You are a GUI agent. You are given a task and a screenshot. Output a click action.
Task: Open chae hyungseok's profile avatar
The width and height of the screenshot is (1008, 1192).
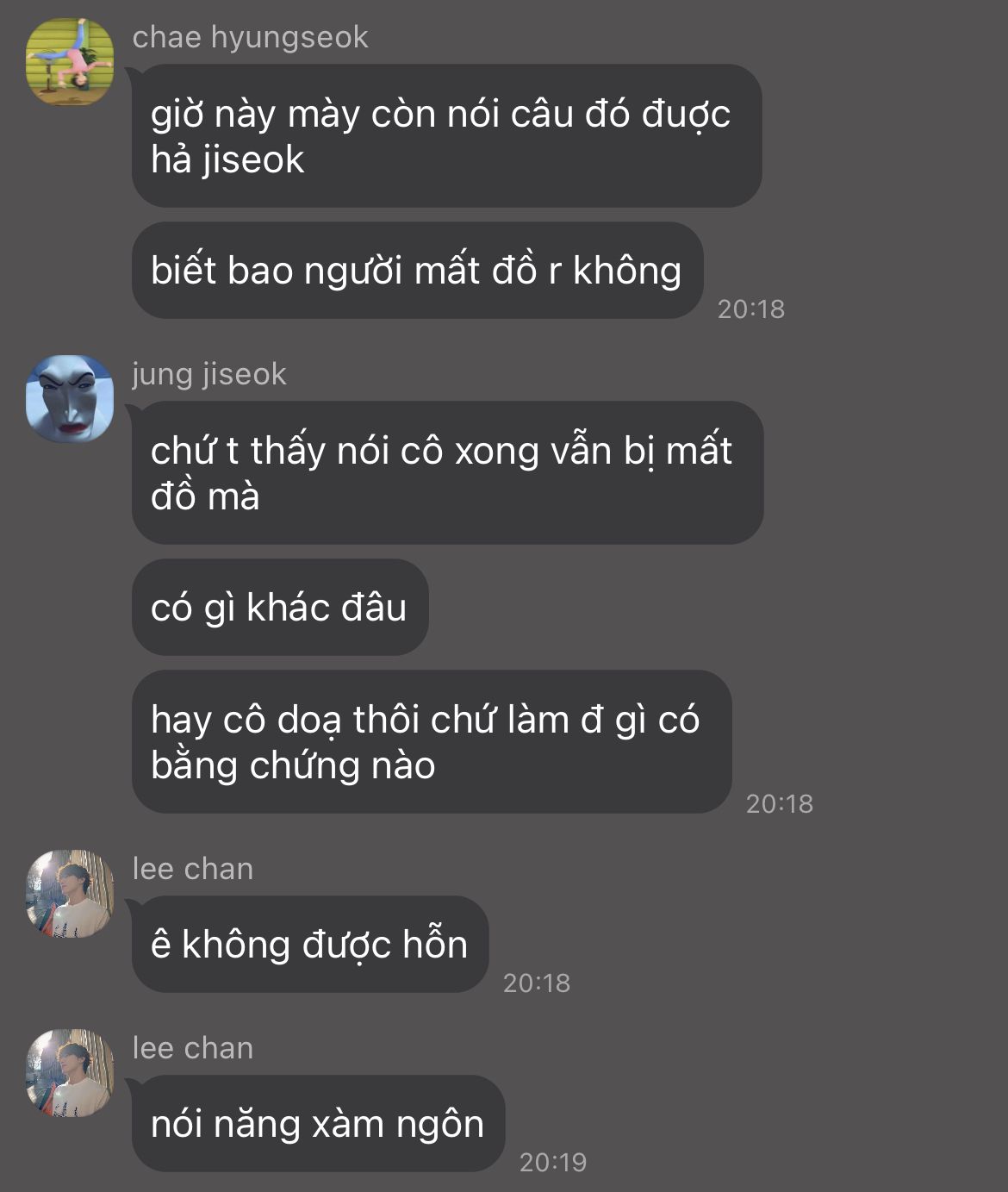pyautogui.click(x=70, y=61)
